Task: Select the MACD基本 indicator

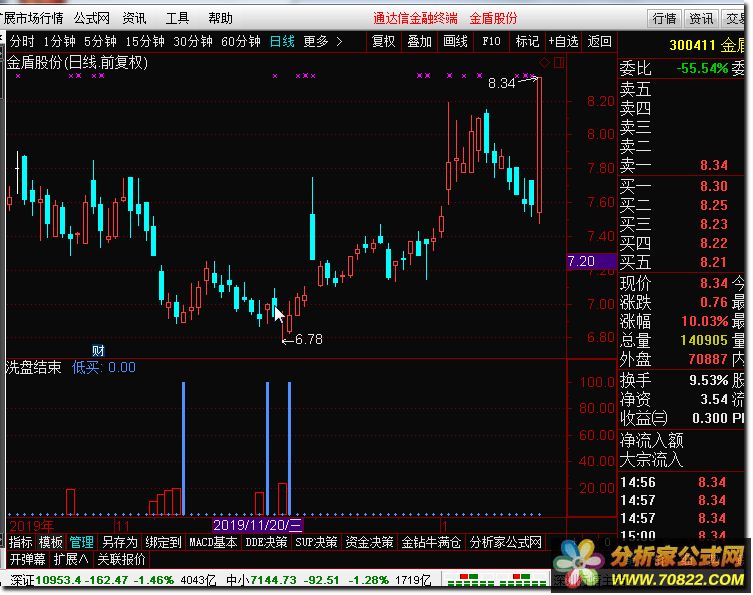Action: tap(213, 542)
